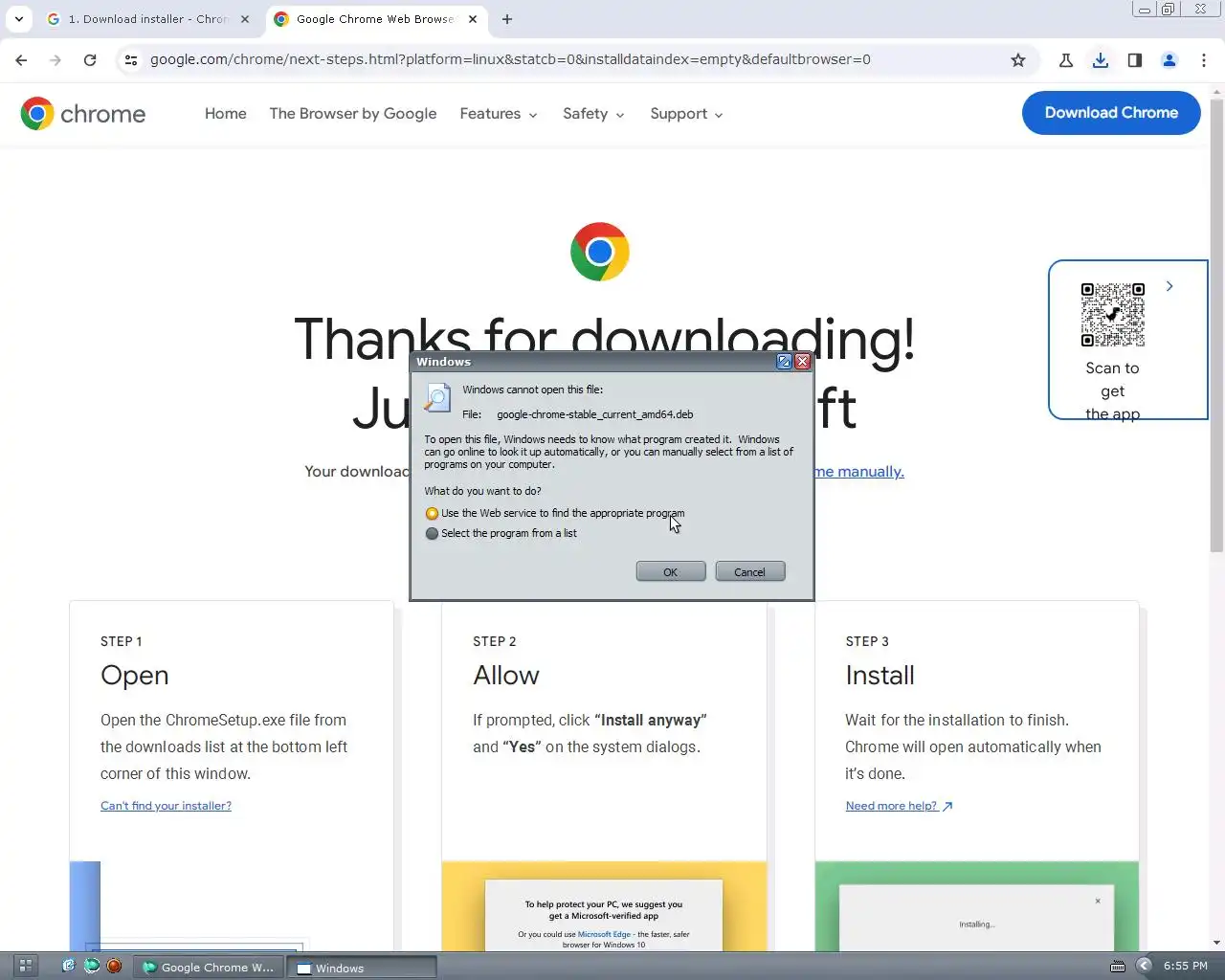Open the taskbar start menu grid icon
This screenshot has width=1225, height=980.
(x=26, y=966)
